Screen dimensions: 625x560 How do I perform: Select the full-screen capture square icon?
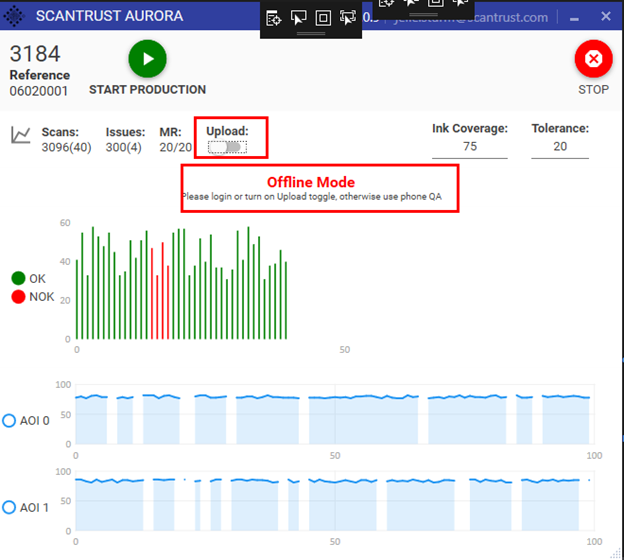[x=323, y=18]
